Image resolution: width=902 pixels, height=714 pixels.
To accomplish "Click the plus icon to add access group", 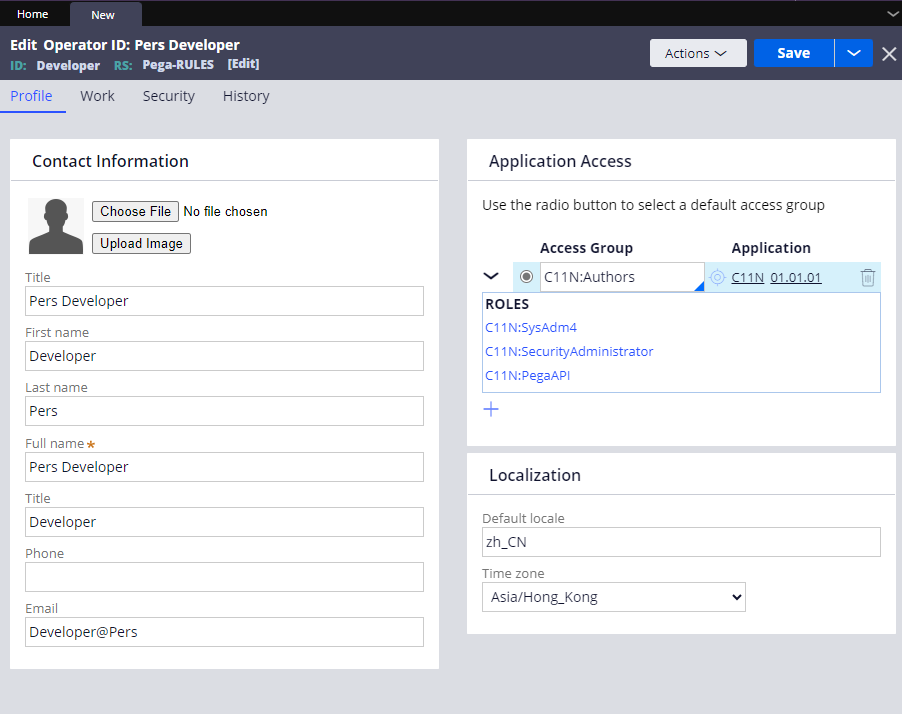I will pyautogui.click(x=491, y=409).
